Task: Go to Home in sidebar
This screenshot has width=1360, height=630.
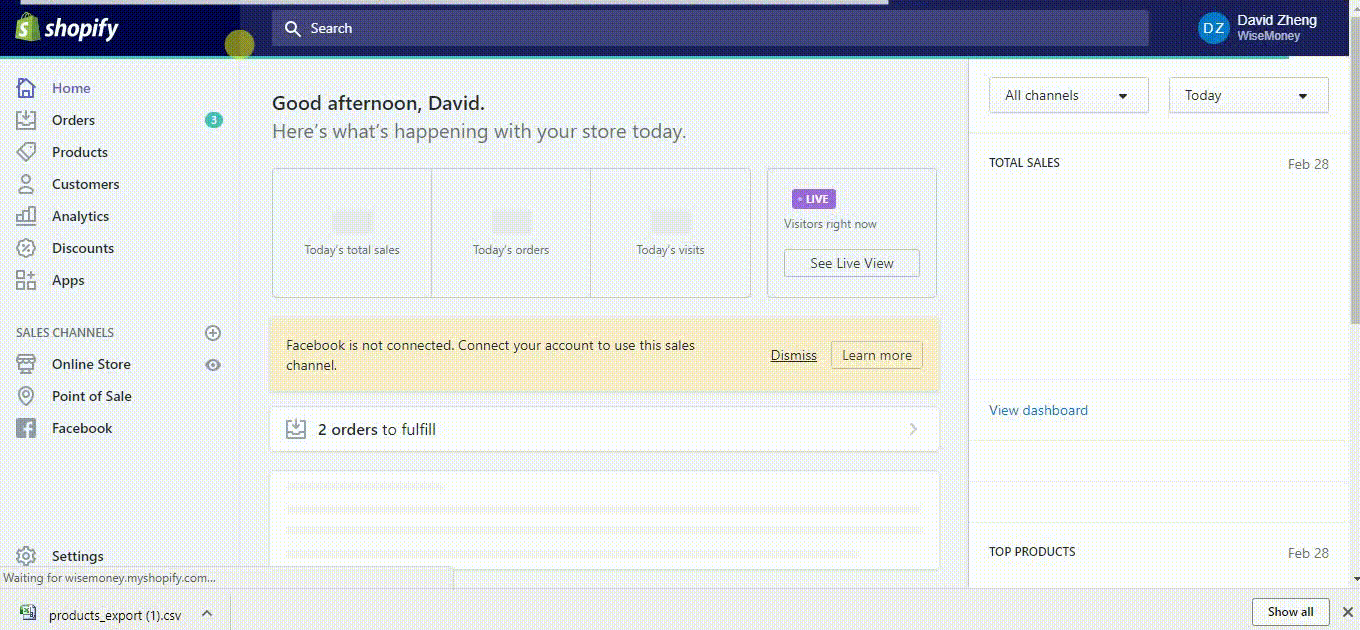Action: click(71, 88)
